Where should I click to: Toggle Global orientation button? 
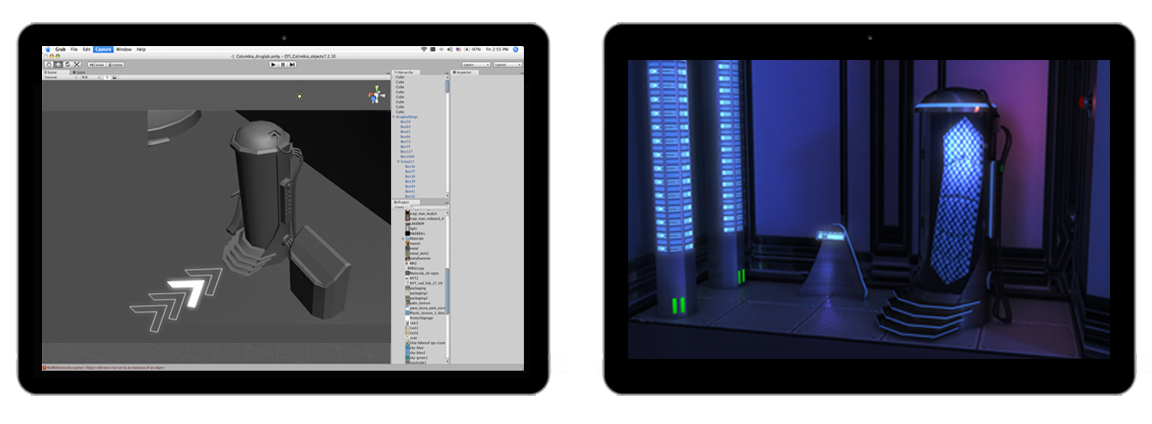click(116, 64)
